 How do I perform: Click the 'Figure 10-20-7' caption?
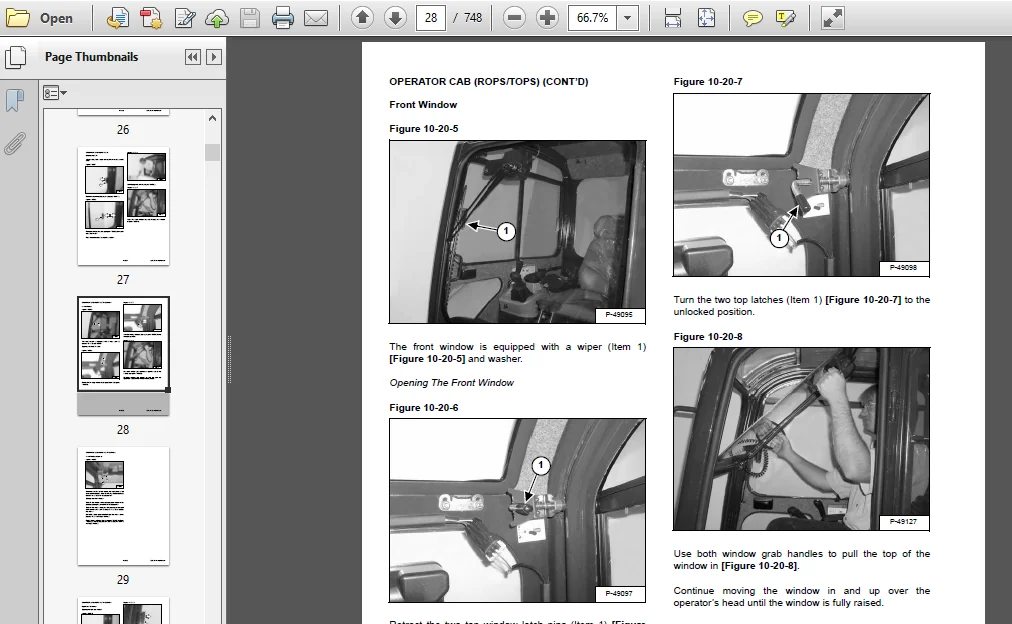click(707, 81)
